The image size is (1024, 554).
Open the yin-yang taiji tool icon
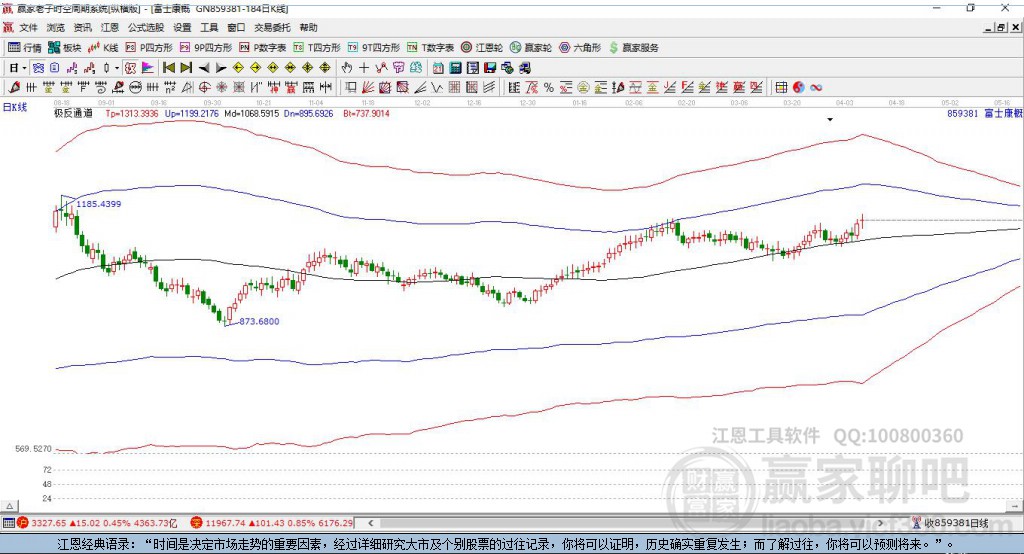[x=799, y=88]
